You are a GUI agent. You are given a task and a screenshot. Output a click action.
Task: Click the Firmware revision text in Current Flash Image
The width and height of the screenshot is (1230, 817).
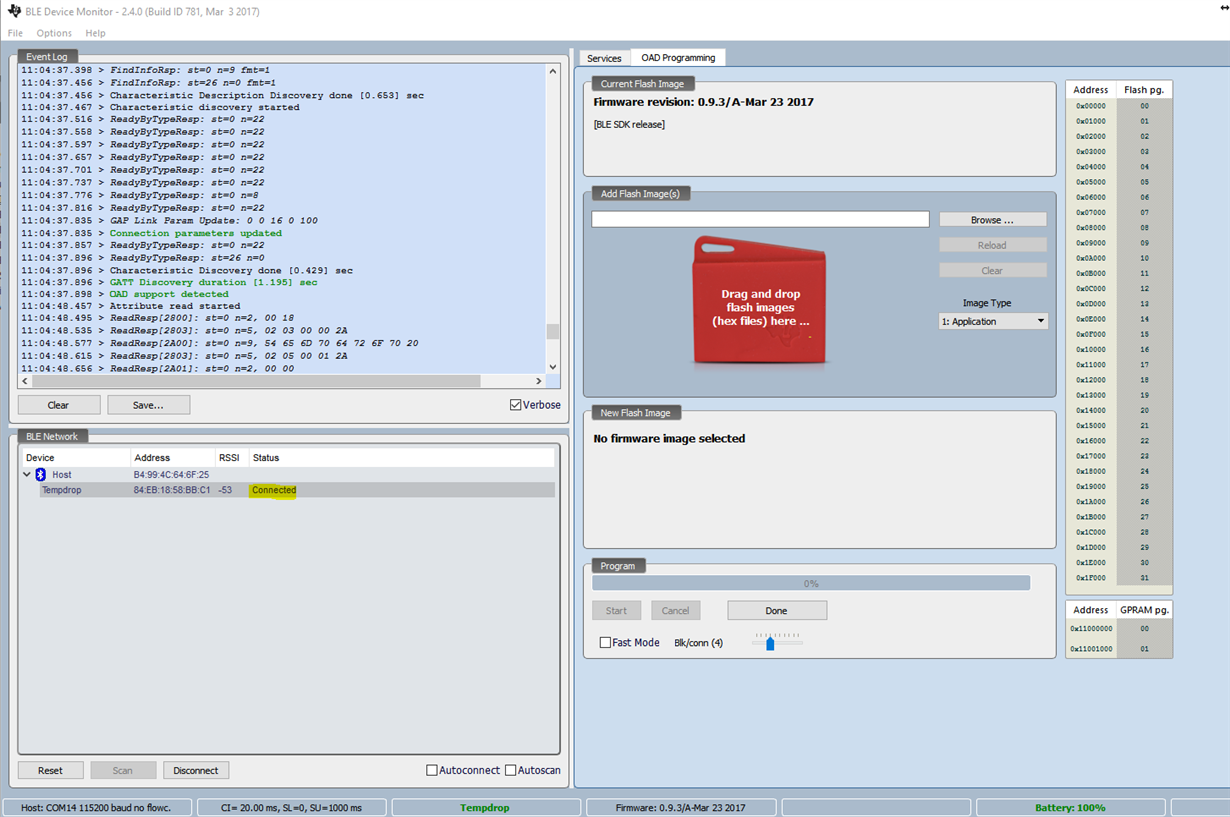tap(703, 102)
